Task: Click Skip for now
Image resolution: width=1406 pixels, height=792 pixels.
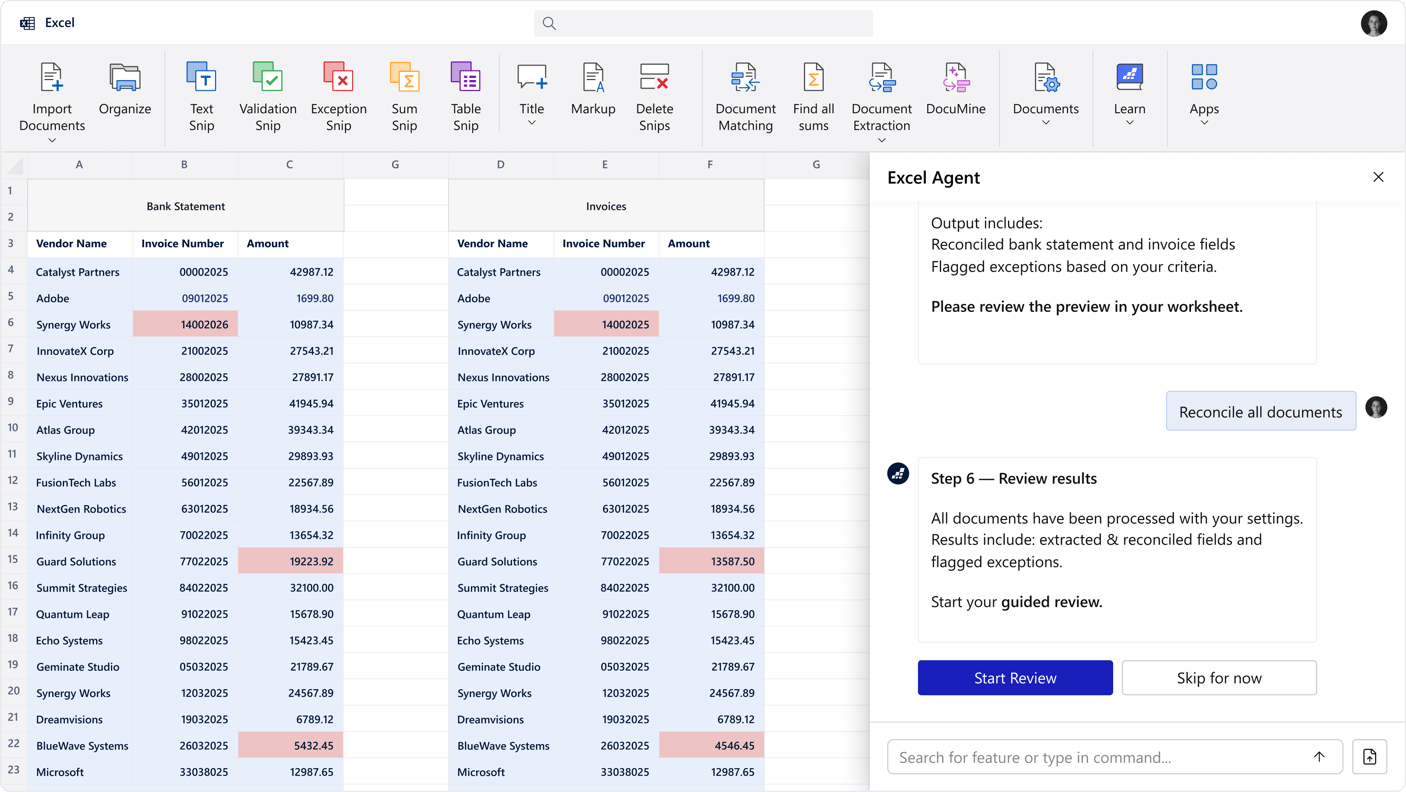Action: (1218, 678)
